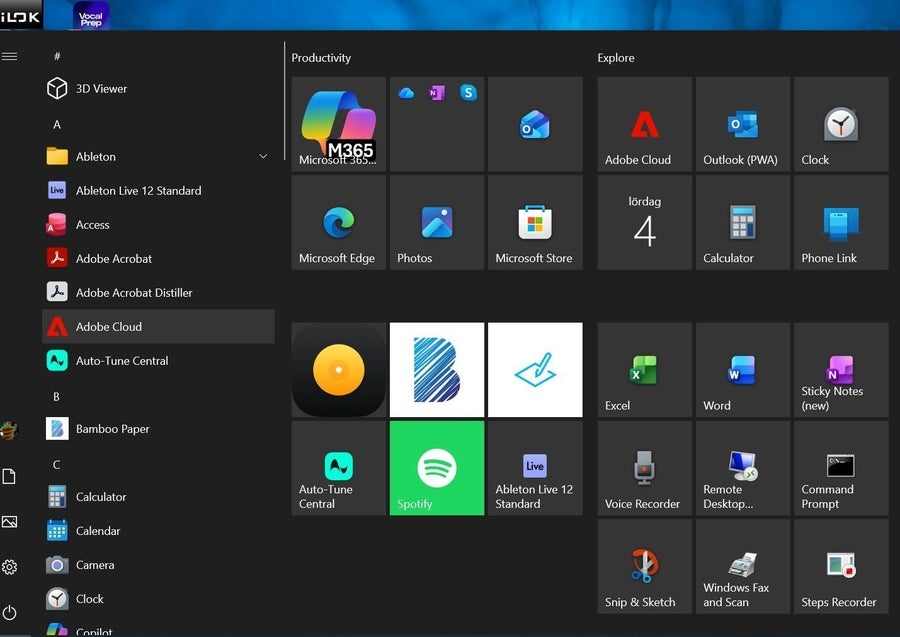This screenshot has width=900, height=637.
Task: Click the A letter header in the app list
Action: point(57,125)
